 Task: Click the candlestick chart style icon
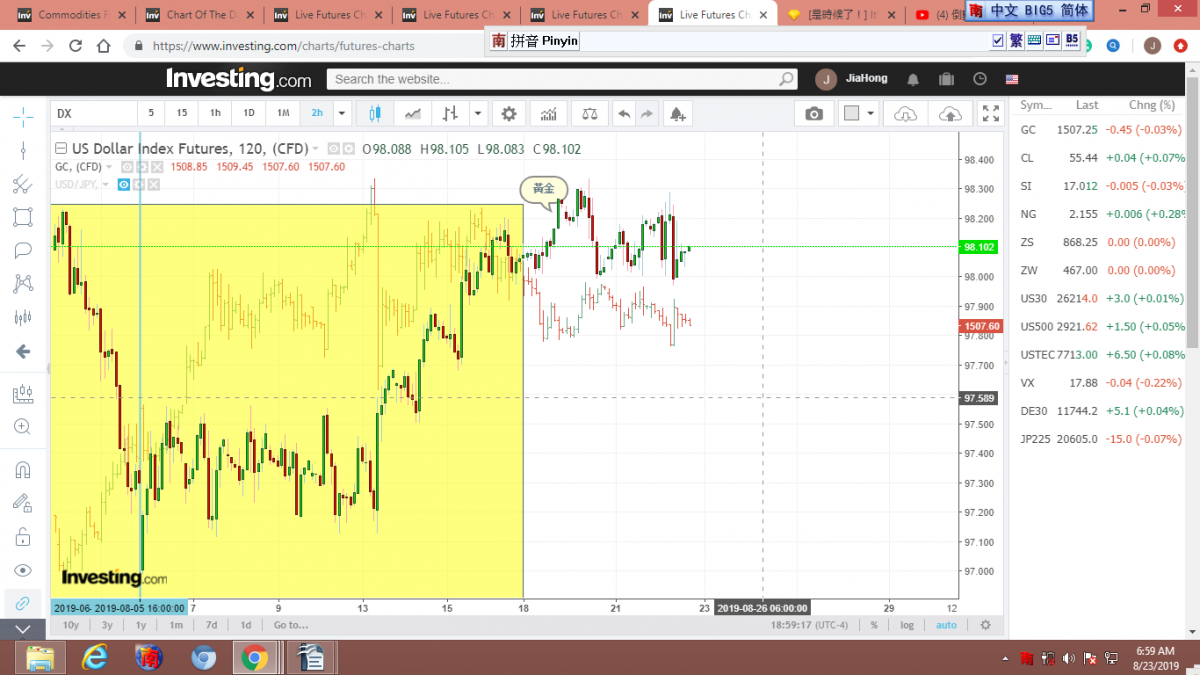pos(376,114)
